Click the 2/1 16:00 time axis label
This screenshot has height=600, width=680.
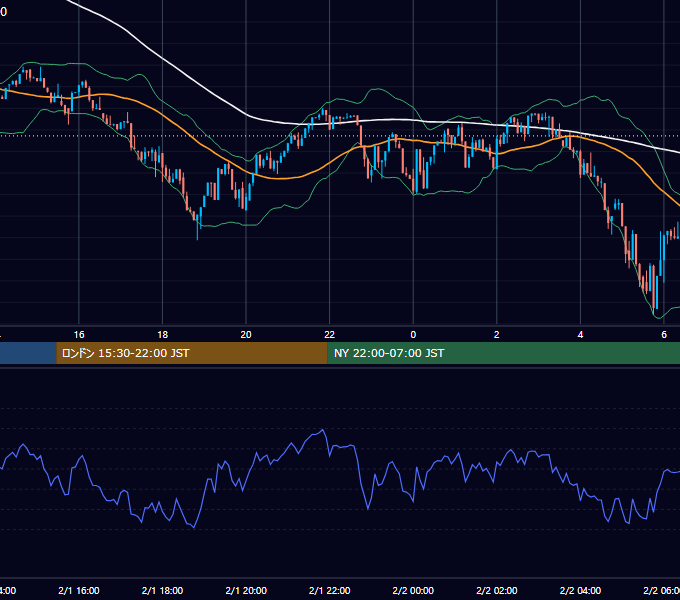coord(78,590)
